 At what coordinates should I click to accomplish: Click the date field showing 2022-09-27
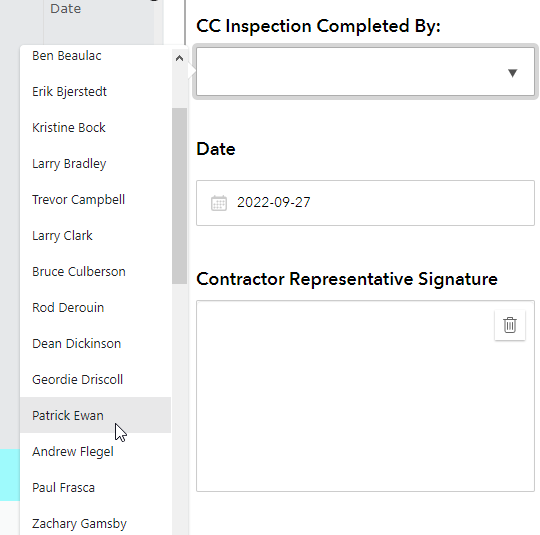[365, 203]
